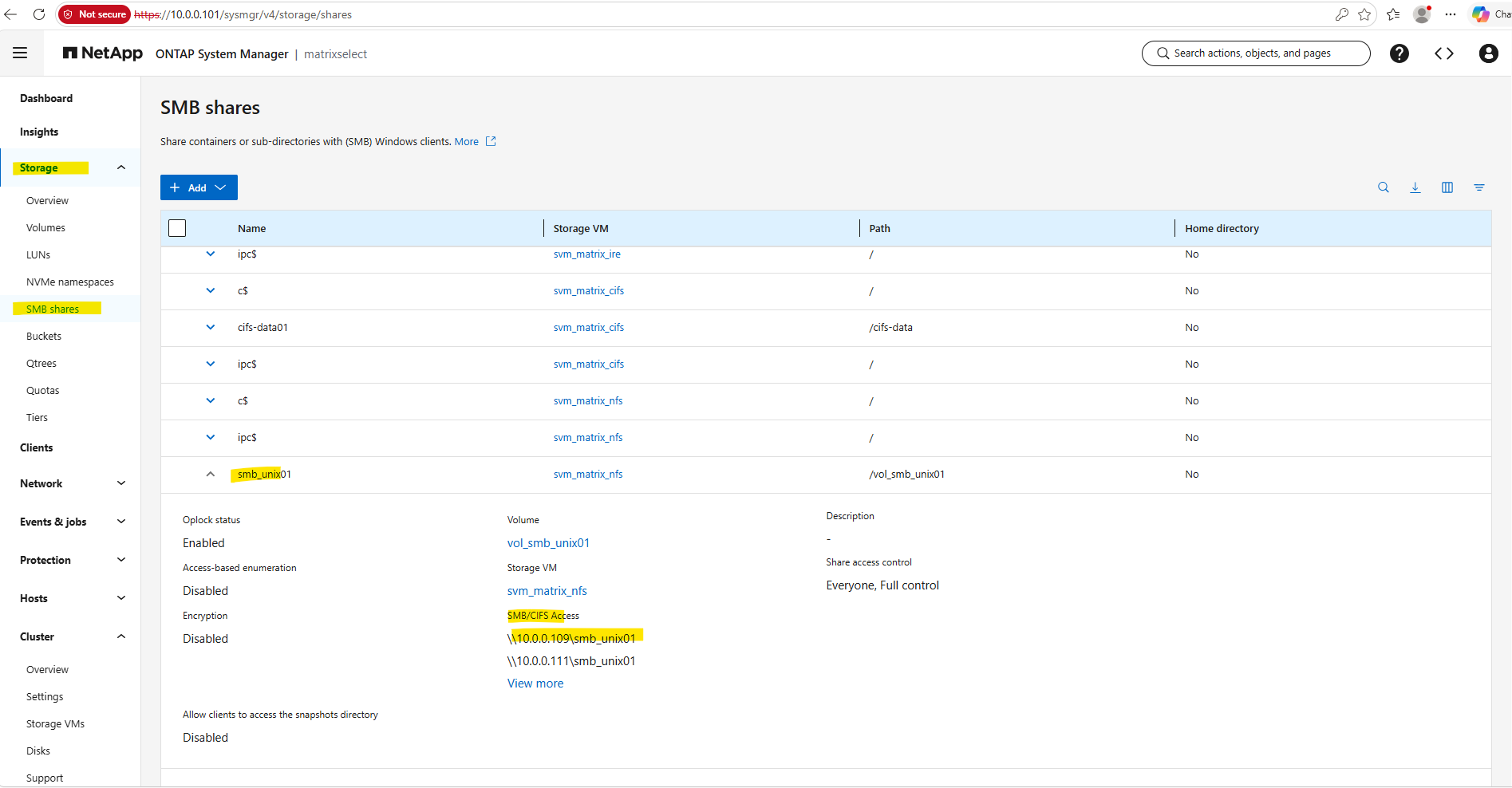This screenshot has width=1512, height=788.
Task: Open the vol_smb_unix01 volume link
Action: coord(548,542)
